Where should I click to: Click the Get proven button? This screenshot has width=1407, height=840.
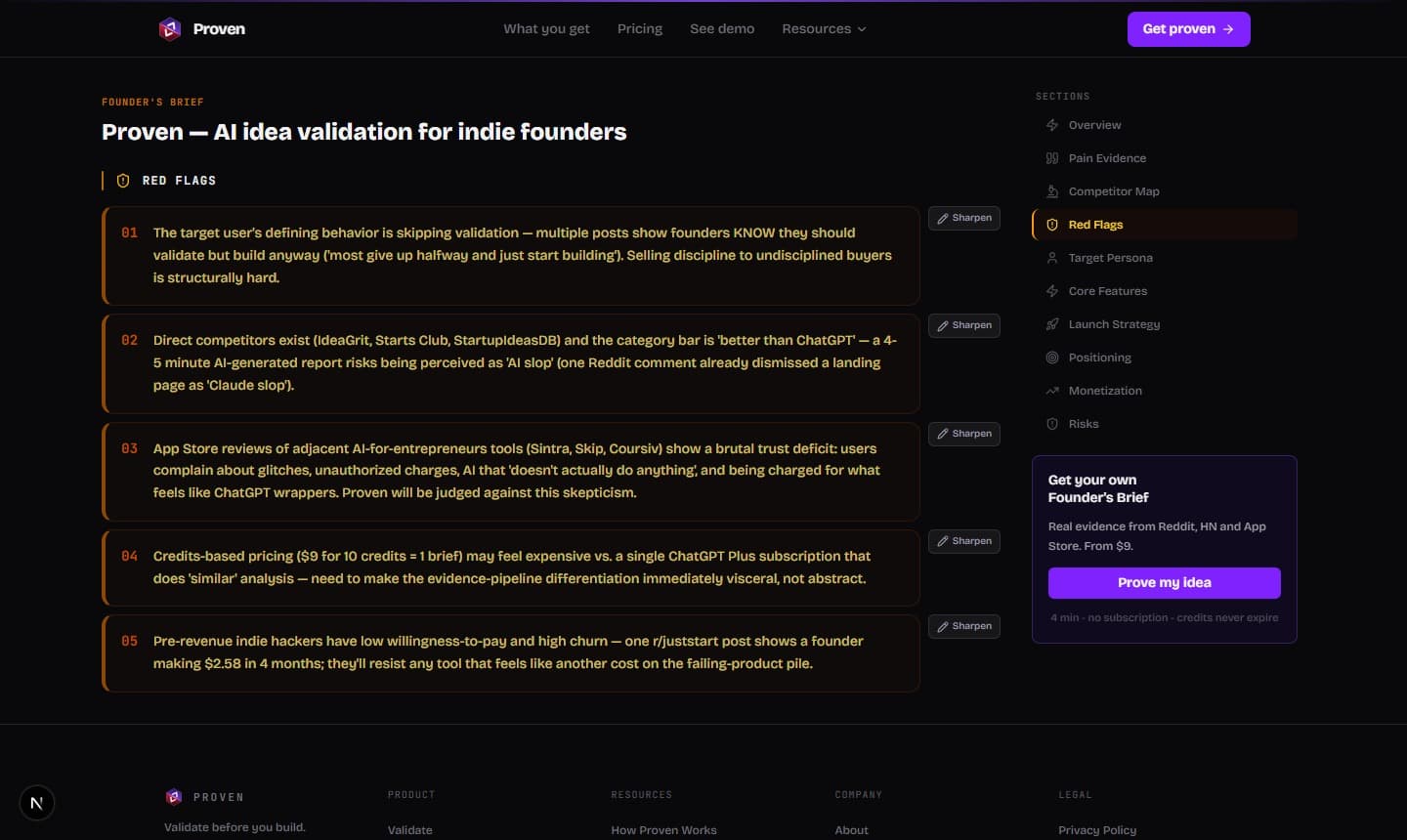[1188, 29]
